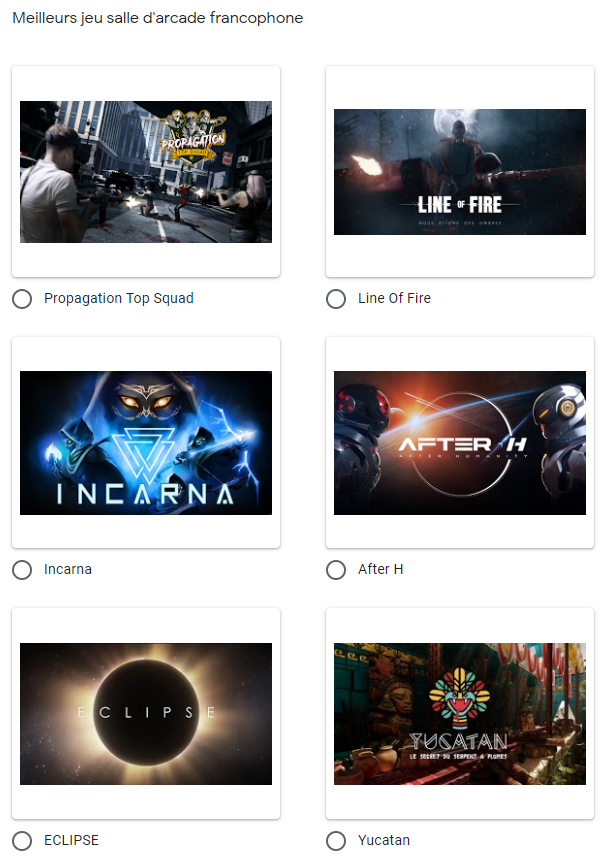Select the Propagation Top Squad radio button
This screenshot has height=865, width=612.
tap(22, 299)
